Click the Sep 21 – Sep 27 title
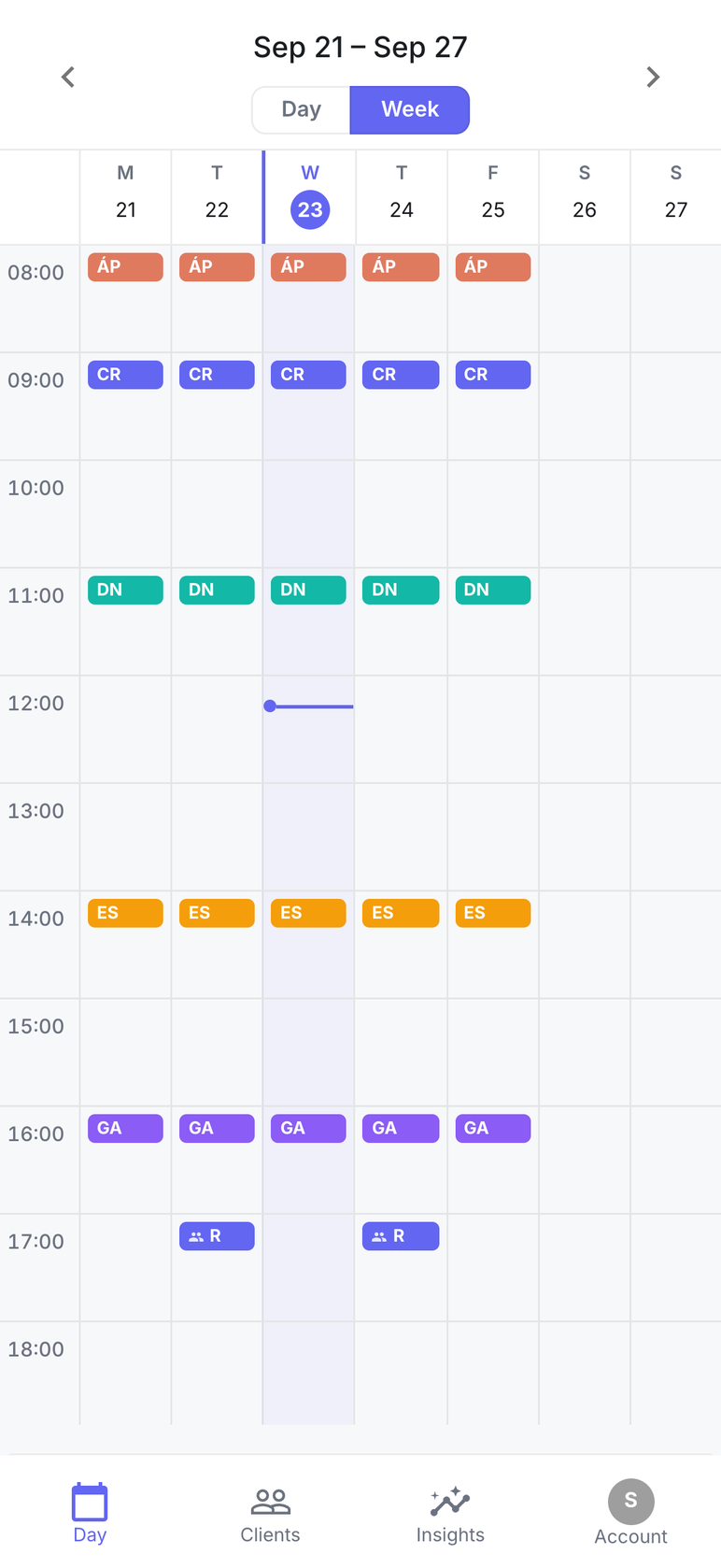 360,47
